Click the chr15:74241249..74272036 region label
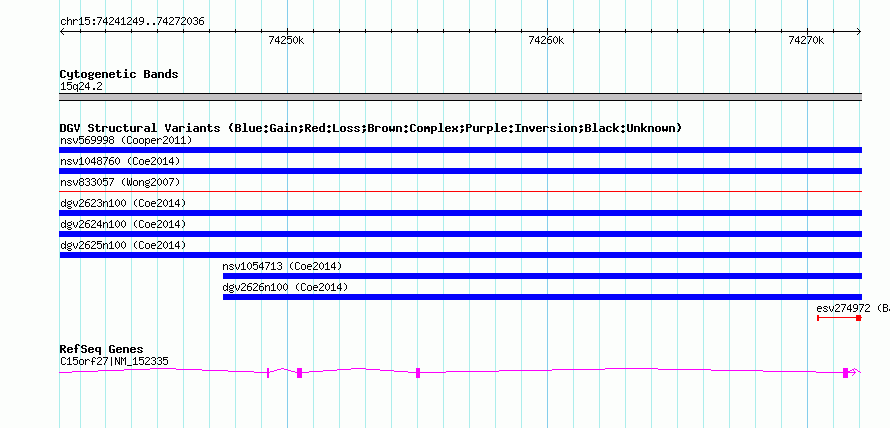890x428 pixels. tap(132, 22)
